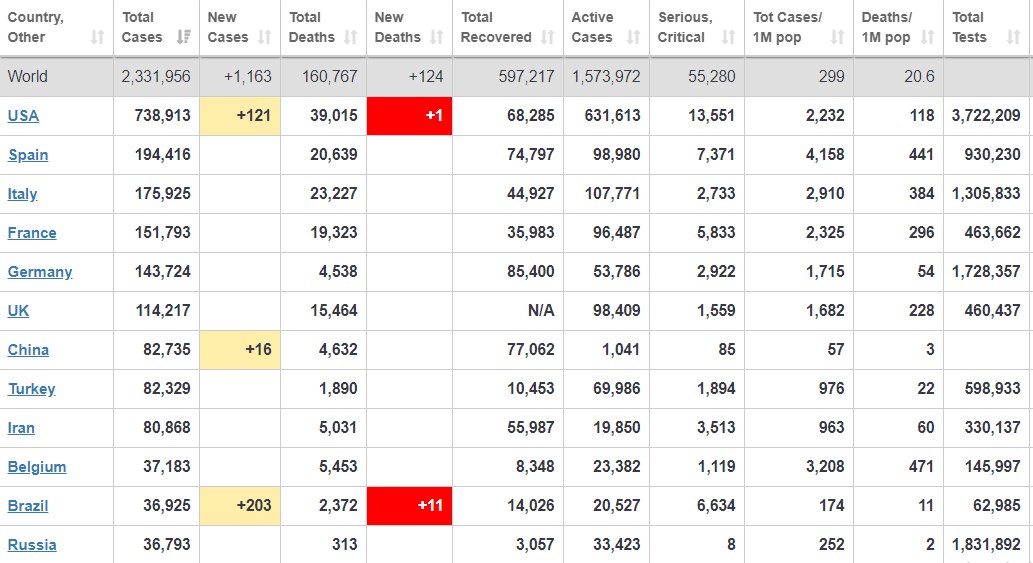Select World total deaths 160,767
This screenshot has width=1033, height=563.
tap(329, 76)
